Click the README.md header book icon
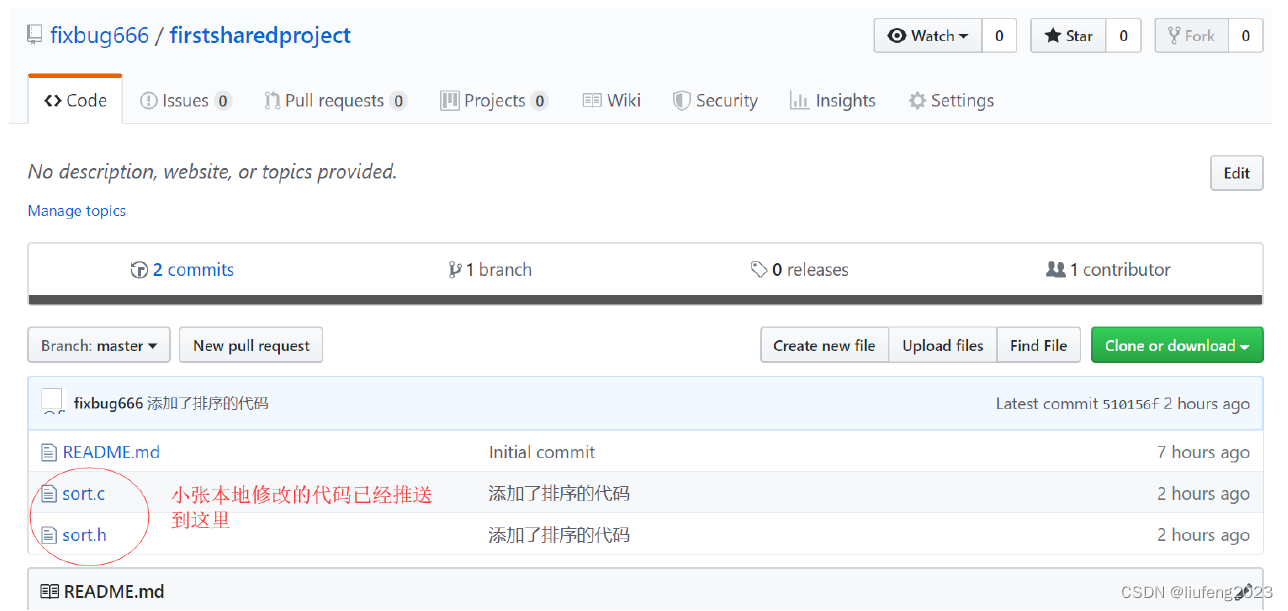The height and width of the screenshot is (611, 1288). click(x=50, y=591)
